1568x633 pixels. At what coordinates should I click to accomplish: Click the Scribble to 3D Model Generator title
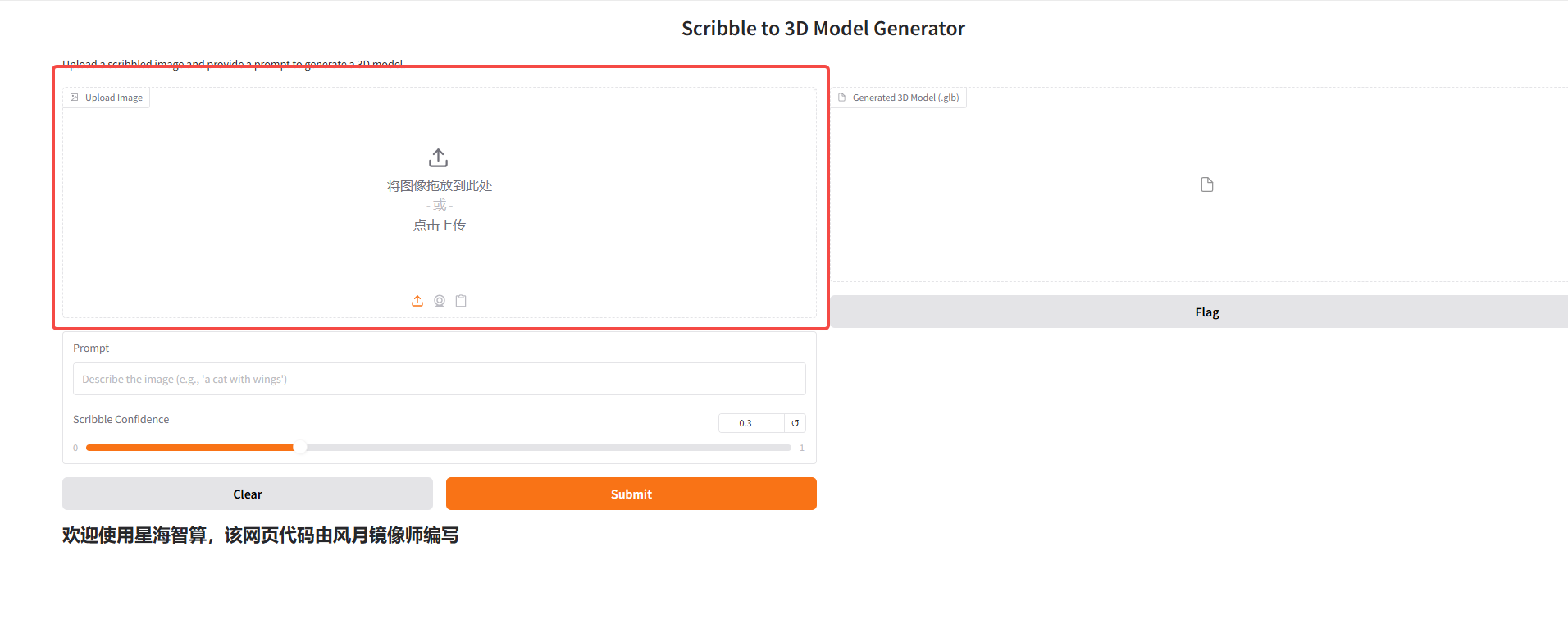(823, 29)
